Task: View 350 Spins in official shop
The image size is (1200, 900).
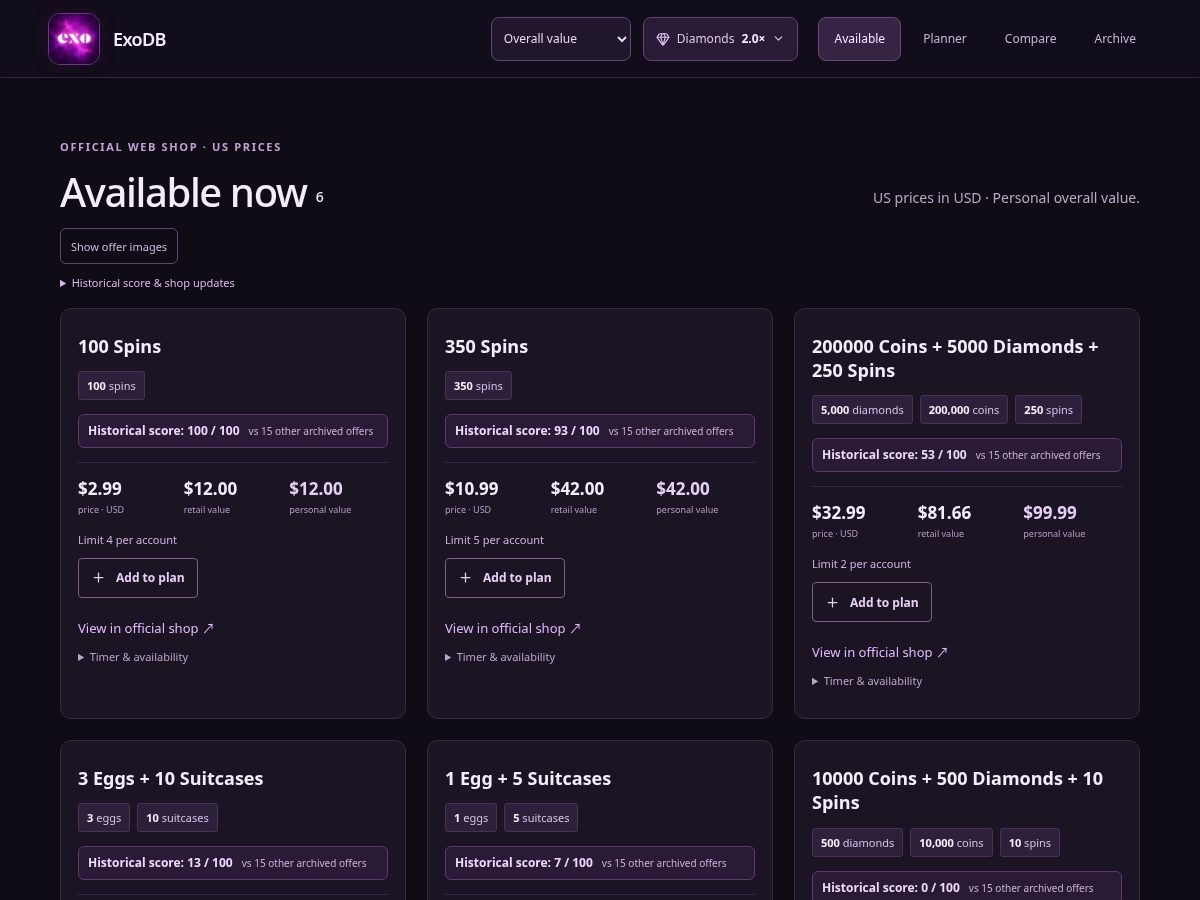Action: point(513,629)
